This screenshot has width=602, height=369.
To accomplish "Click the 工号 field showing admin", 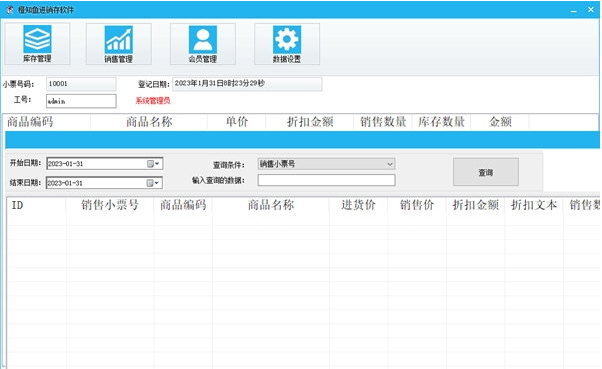I will coord(81,101).
